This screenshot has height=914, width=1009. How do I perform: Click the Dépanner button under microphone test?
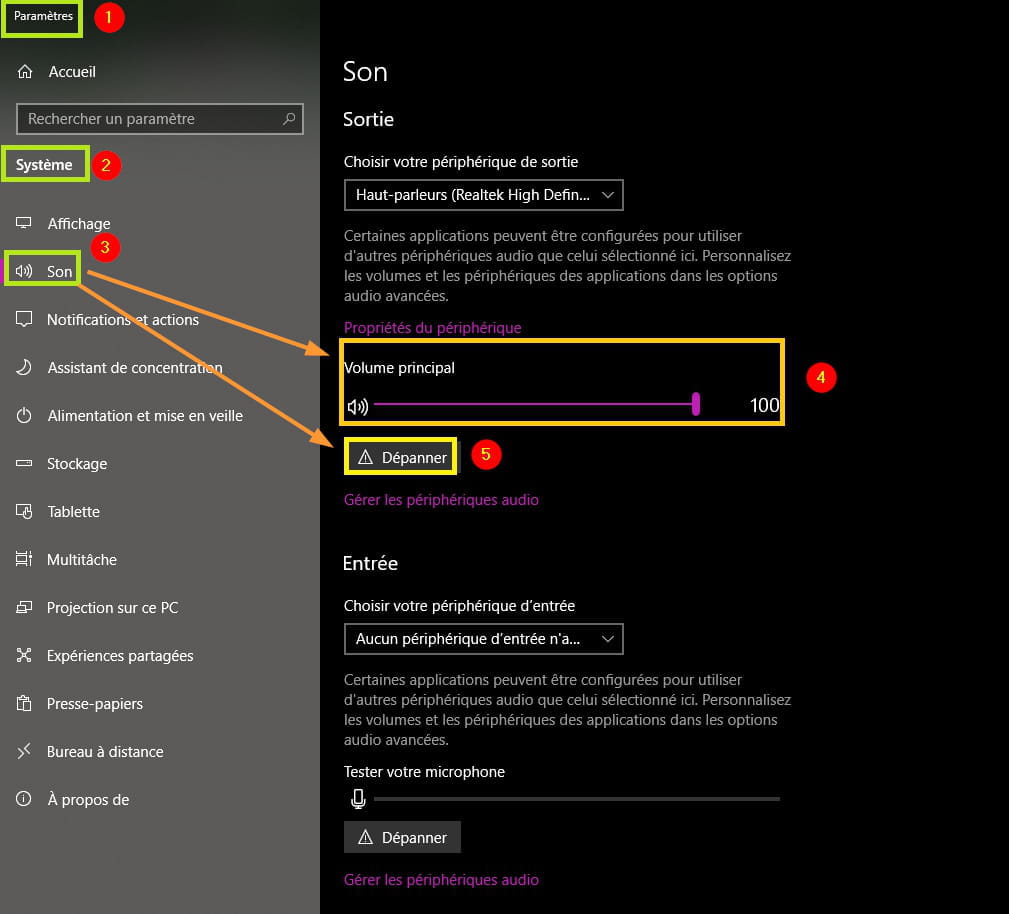coord(402,837)
